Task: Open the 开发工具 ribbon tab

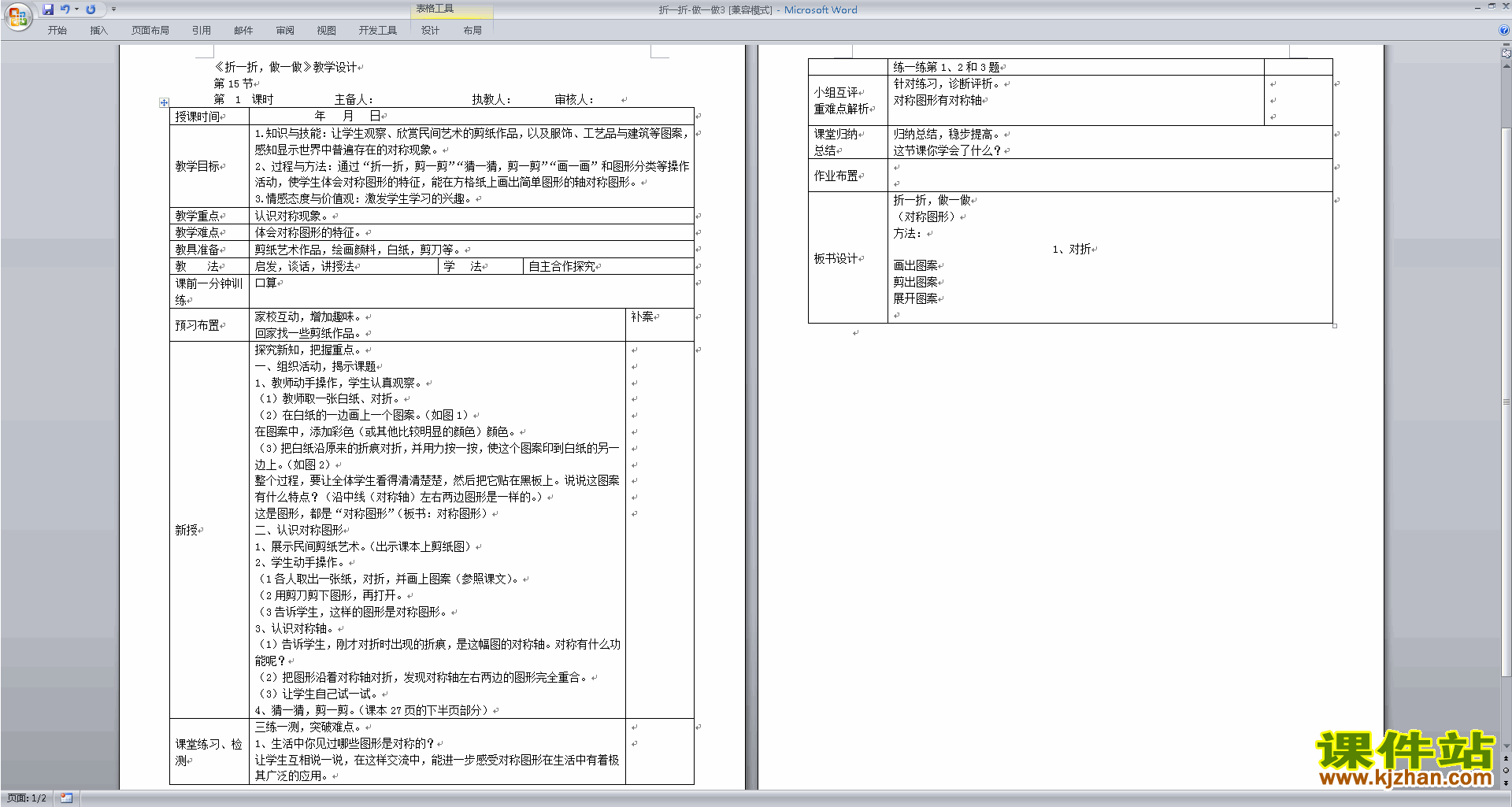Action: pyautogui.click(x=378, y=31)
